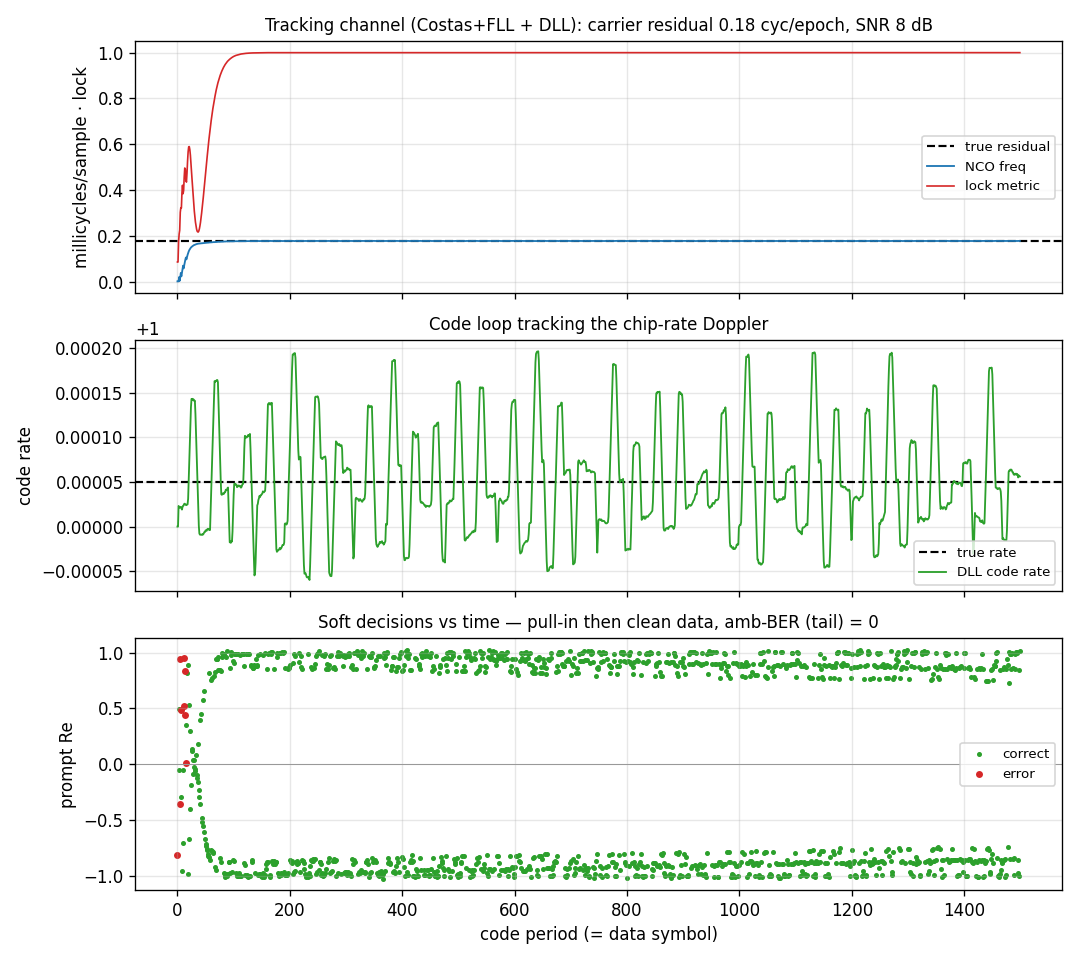This screenshot has width=1080, height=960.
Task: Click the top plot title about Tracking channel
Action: pos(599,25)
